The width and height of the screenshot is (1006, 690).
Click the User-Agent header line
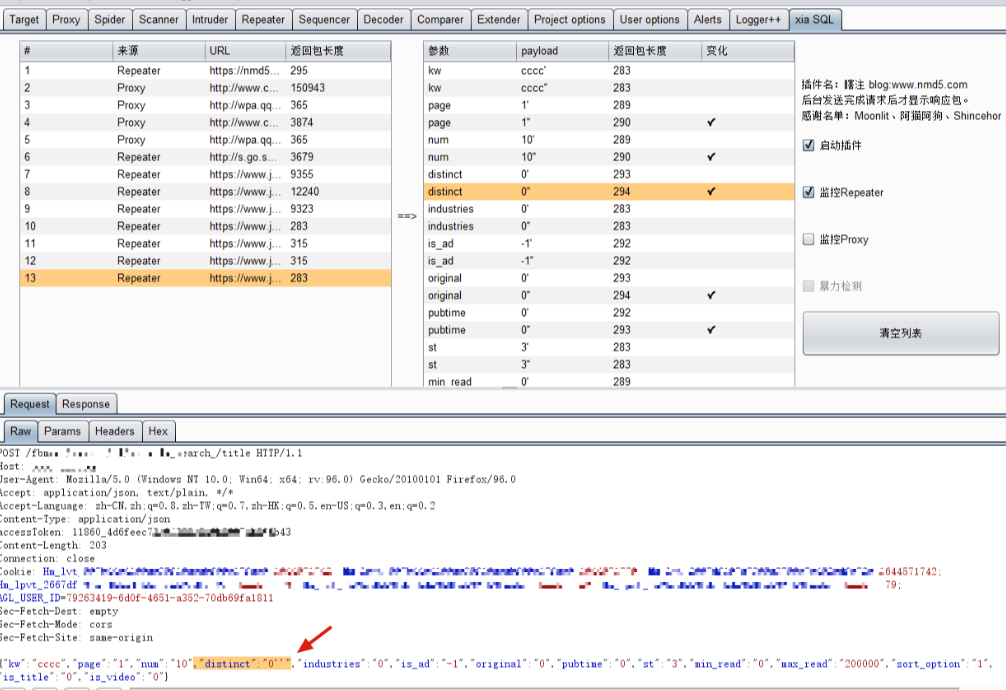click(258, 479)
